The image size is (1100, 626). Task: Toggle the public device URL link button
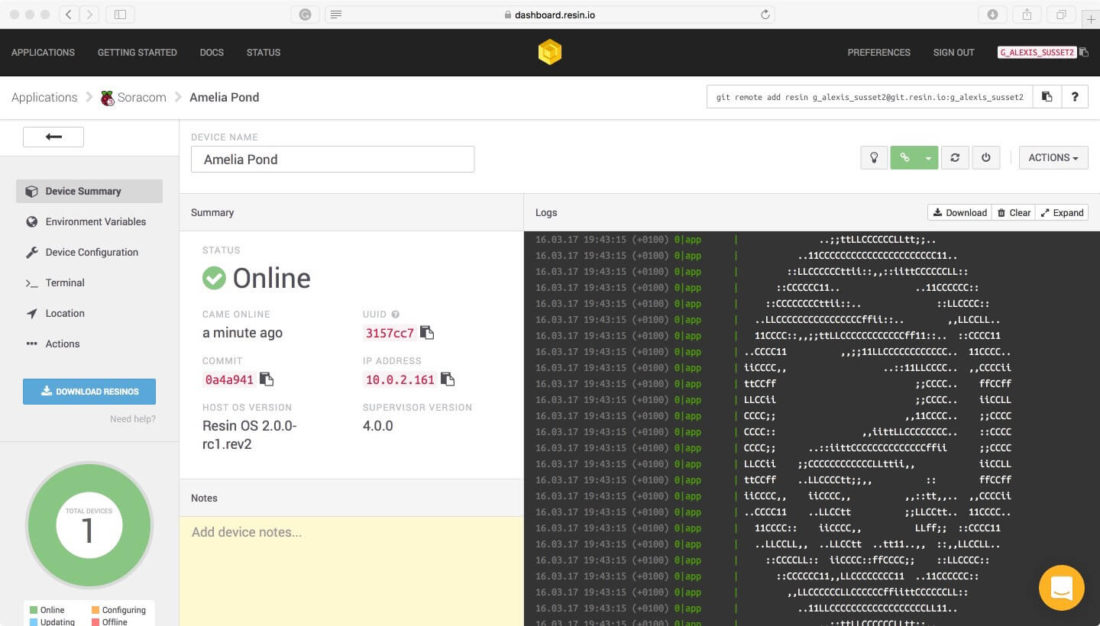point(905,157)
